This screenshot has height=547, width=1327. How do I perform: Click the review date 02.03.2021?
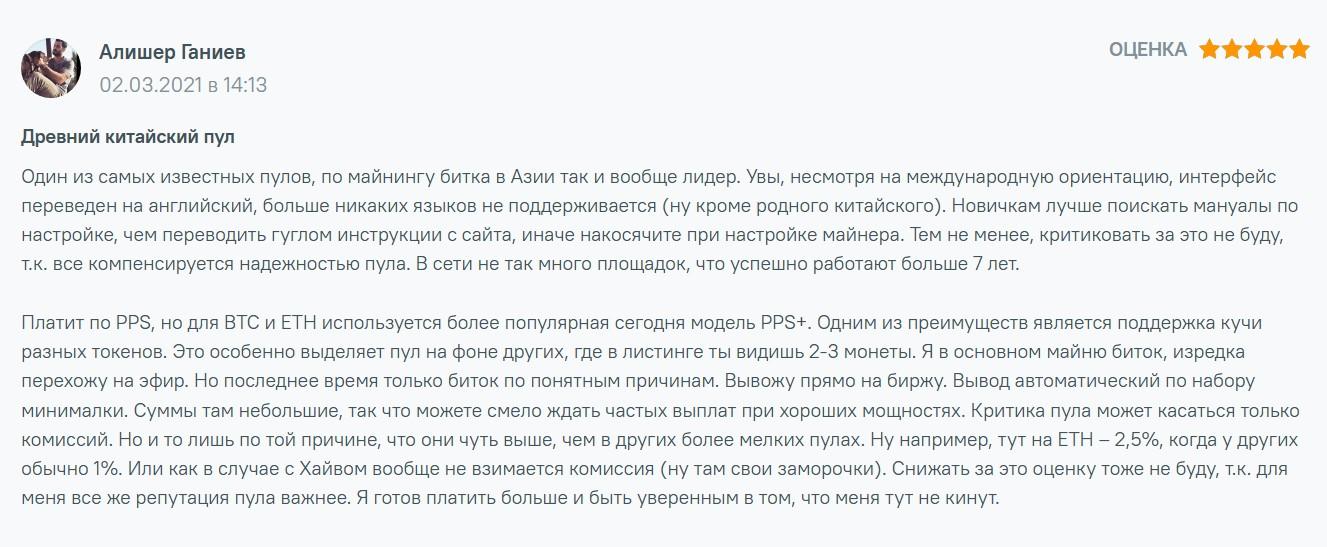[x=150, y=85]
